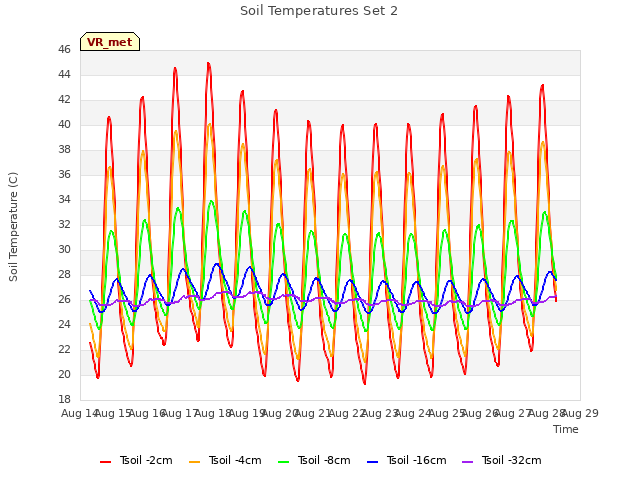Image resolution: width=640 pixels, height=480 pixels.
Task: Click the Time axis label
Action: (x=566, y=429)
